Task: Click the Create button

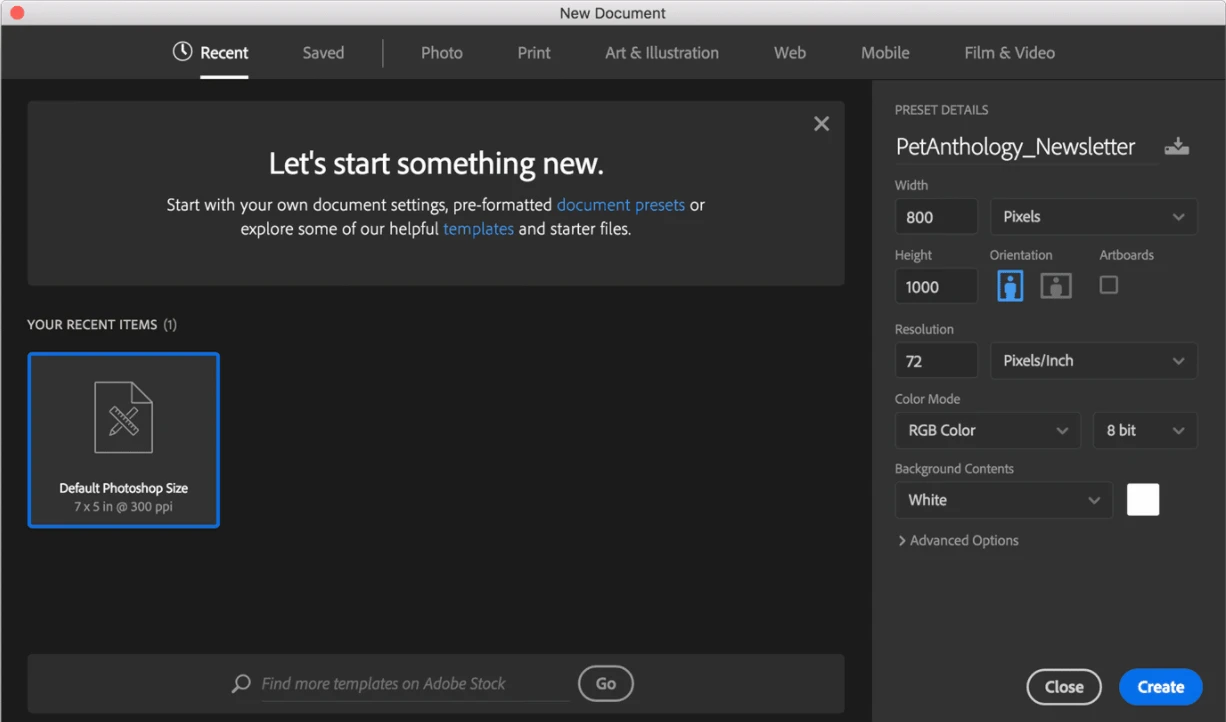Action: pos(1160,687)
